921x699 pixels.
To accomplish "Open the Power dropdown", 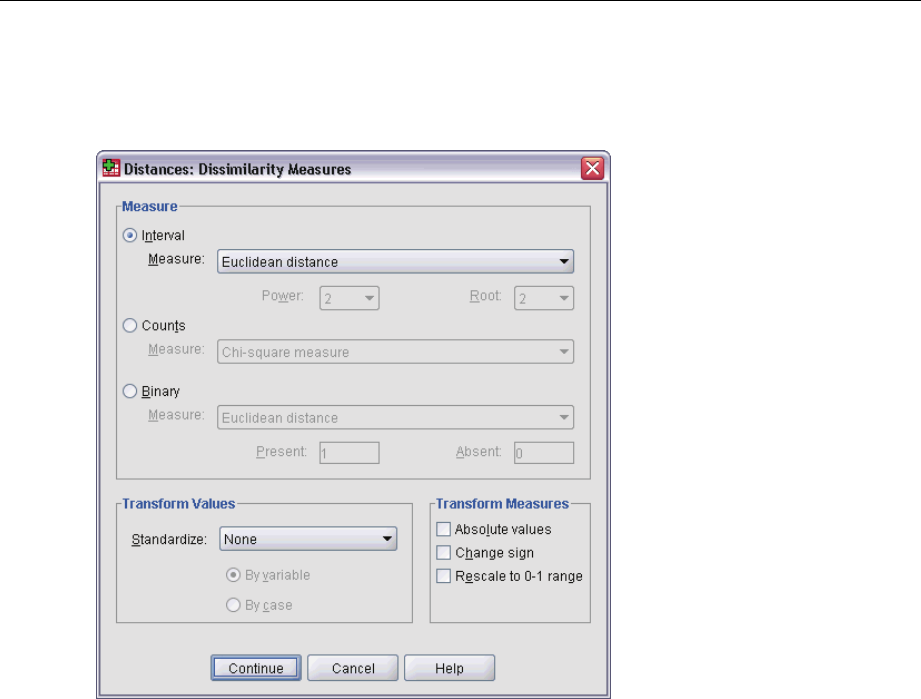I will coord(349,298).
